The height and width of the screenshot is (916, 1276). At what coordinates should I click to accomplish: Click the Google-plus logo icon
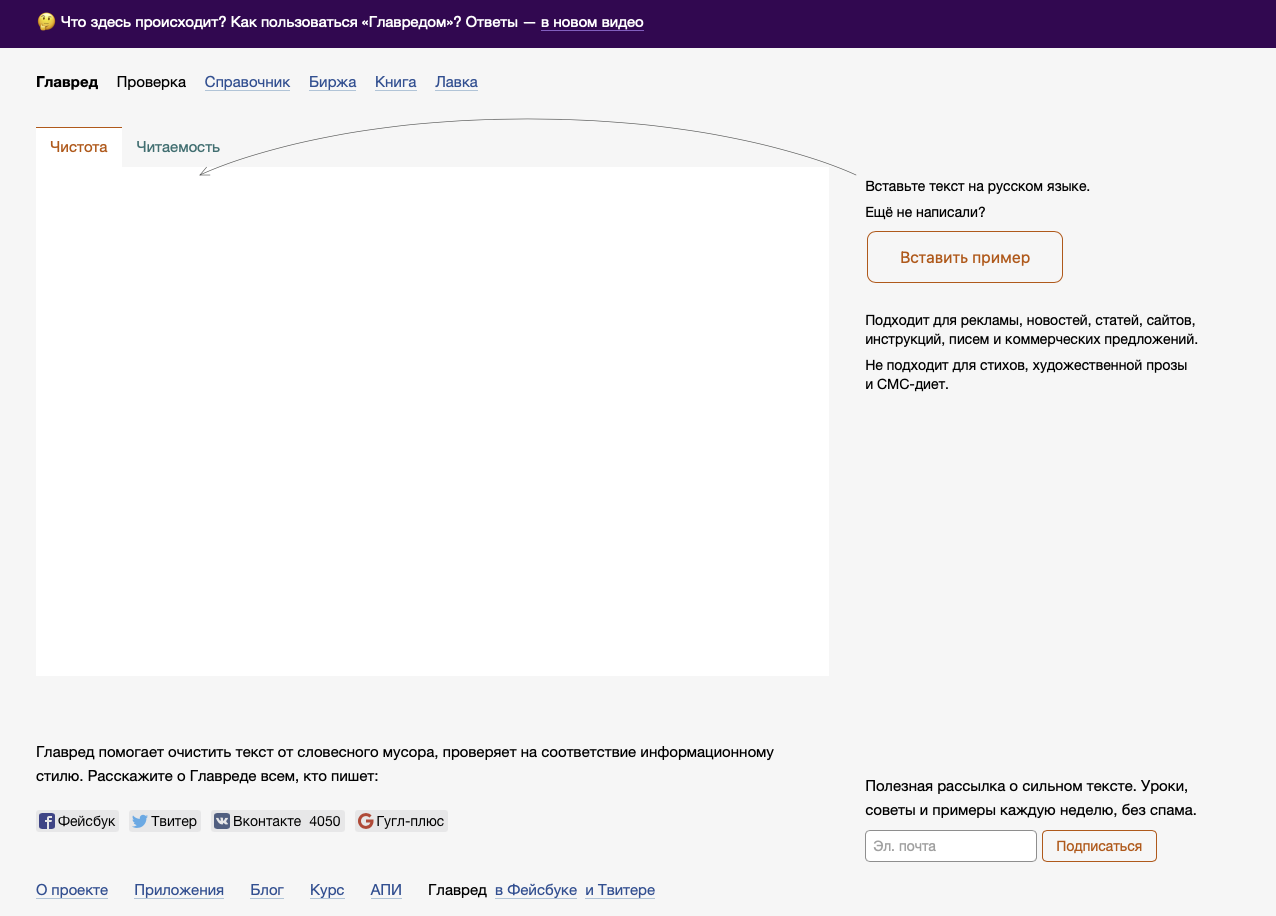(365, 821)
